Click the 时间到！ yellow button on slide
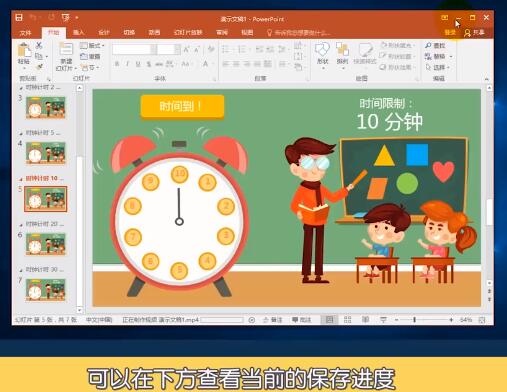Viewport: 507px width, 392px height. [x=182, y=106]
